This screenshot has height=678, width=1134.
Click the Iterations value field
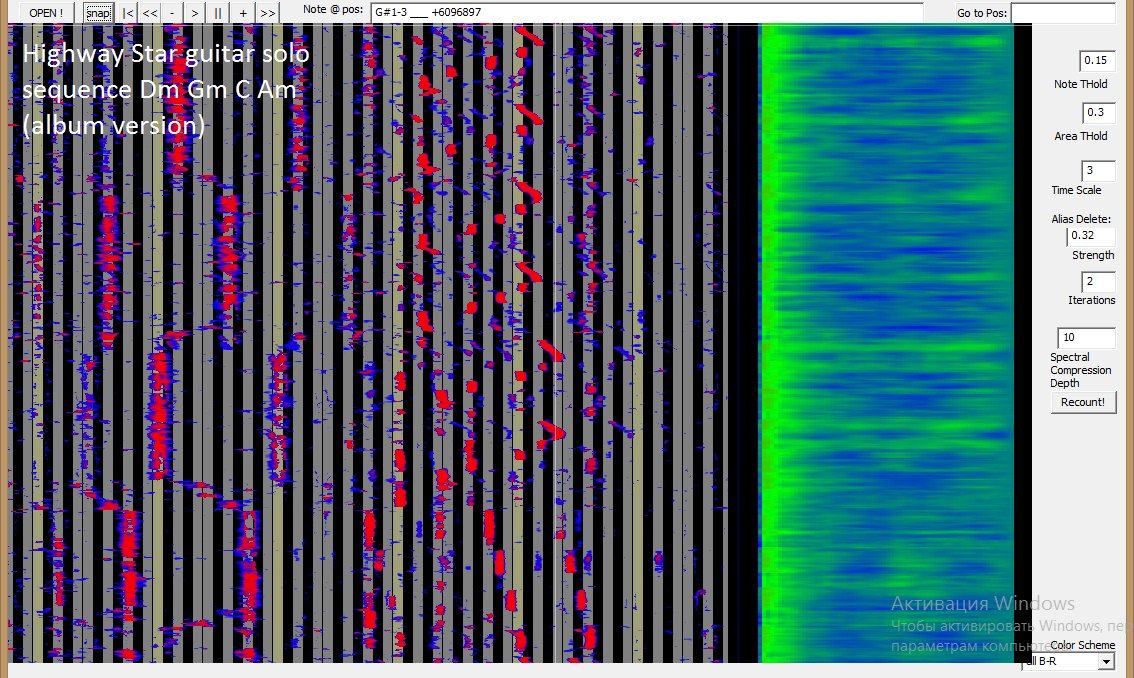[x=1097, y=282]
